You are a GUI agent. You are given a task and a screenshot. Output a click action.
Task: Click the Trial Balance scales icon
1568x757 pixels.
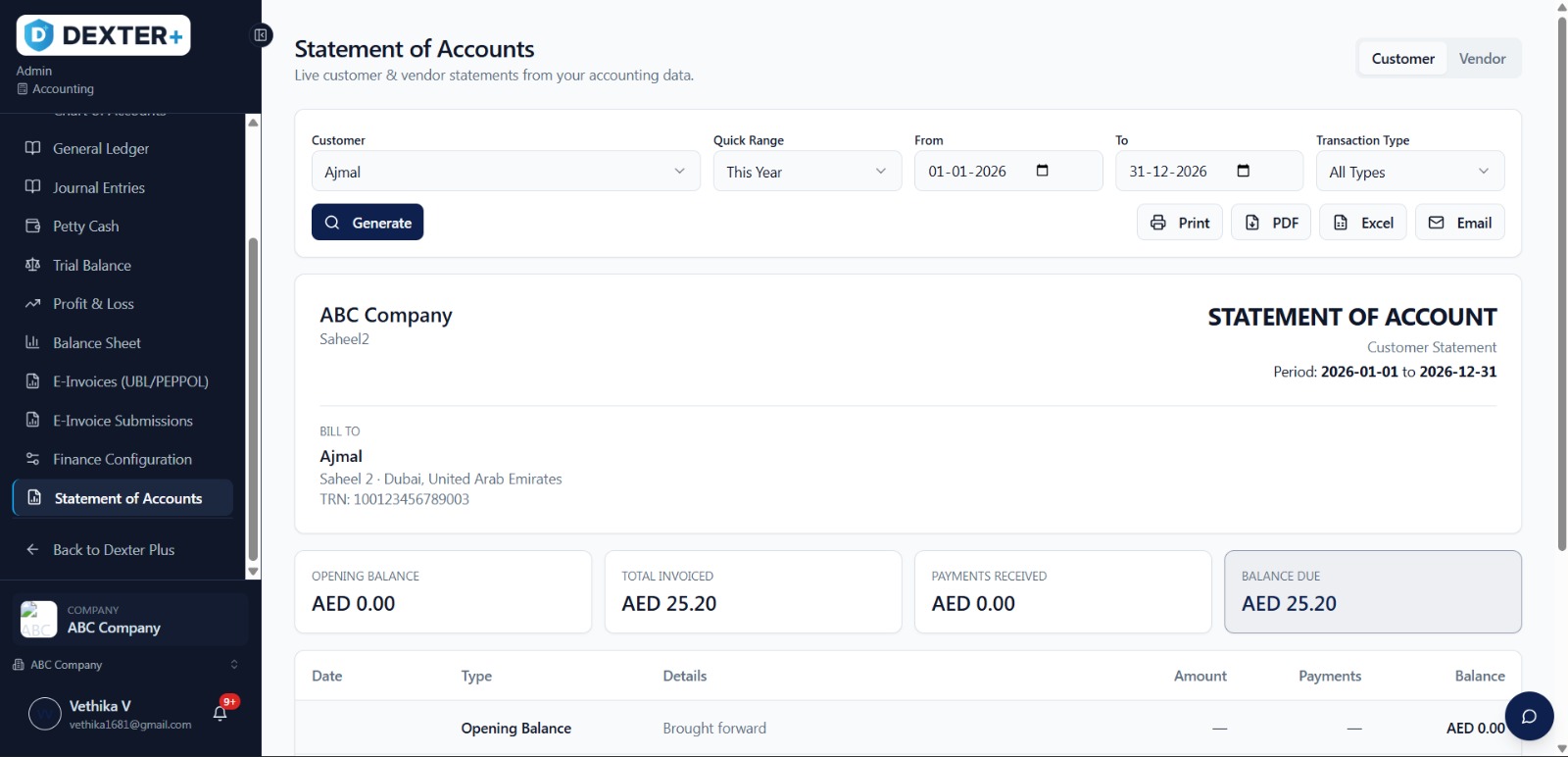[32, 265]
